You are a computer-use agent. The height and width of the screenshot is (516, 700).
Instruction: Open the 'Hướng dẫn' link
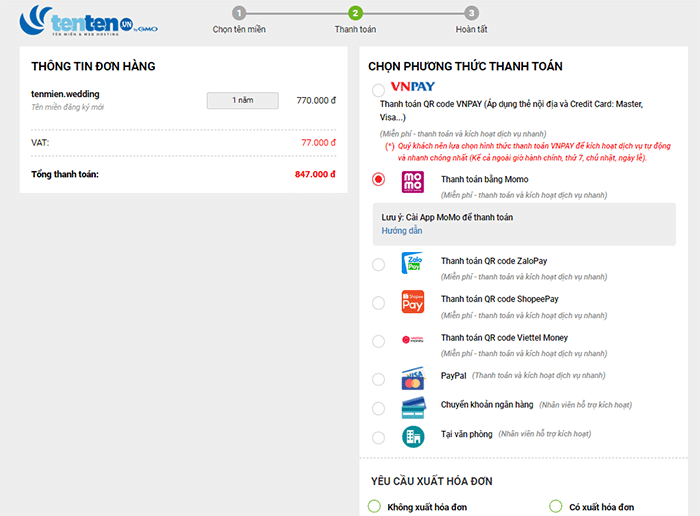pos(402,231)
